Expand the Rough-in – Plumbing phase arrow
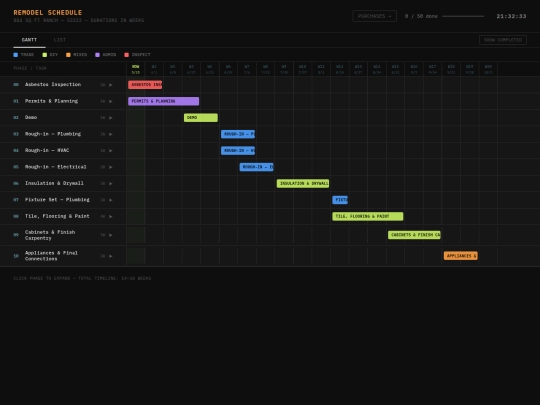This screenshot has width=540, height=405. [x=111, y=134]
